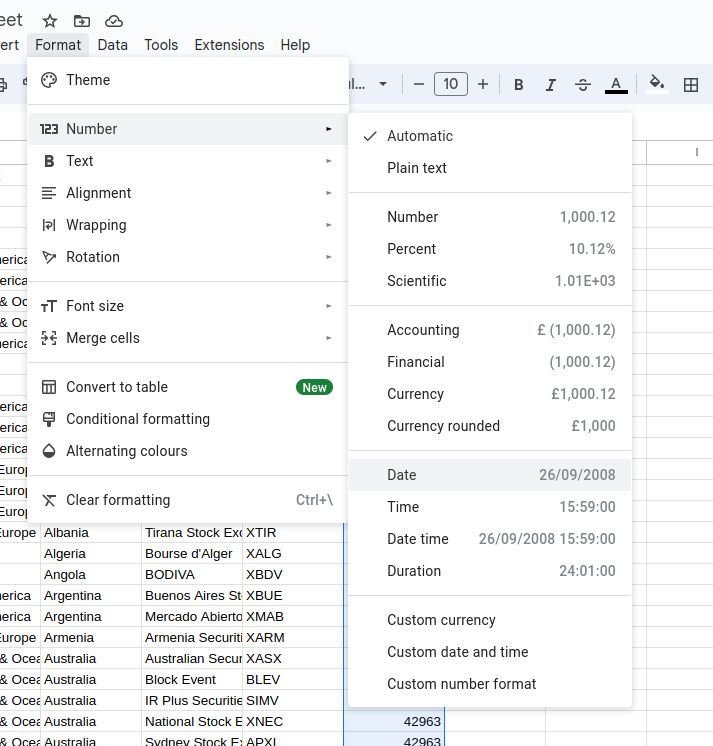Screen dimensions: 713x746
Task: Select Plain text format
Action: pyautogui.click(x=490, y=168)
